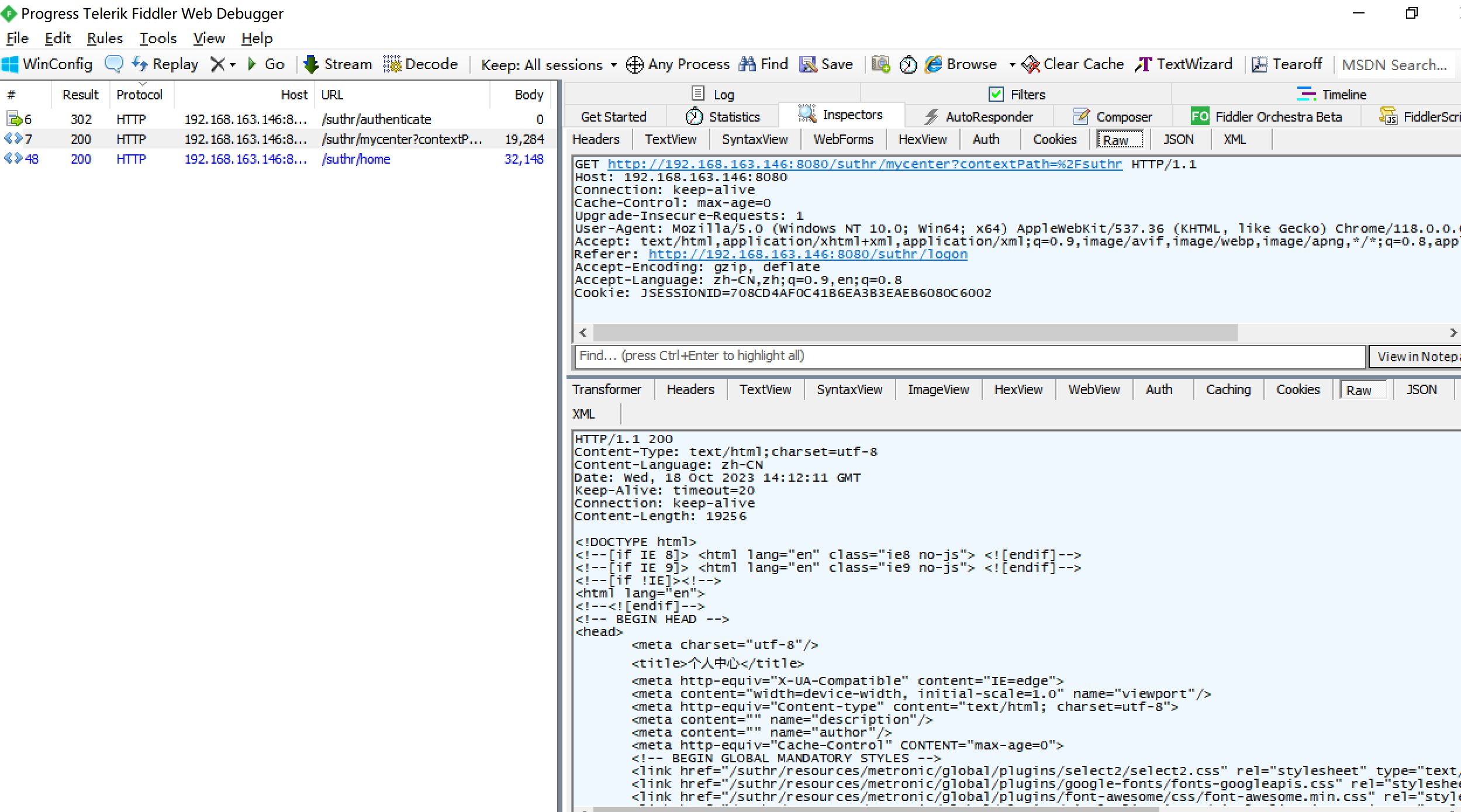This screenshot has height=812, width=1461.
Task: Select response XML tab
Action: (583, 414)
